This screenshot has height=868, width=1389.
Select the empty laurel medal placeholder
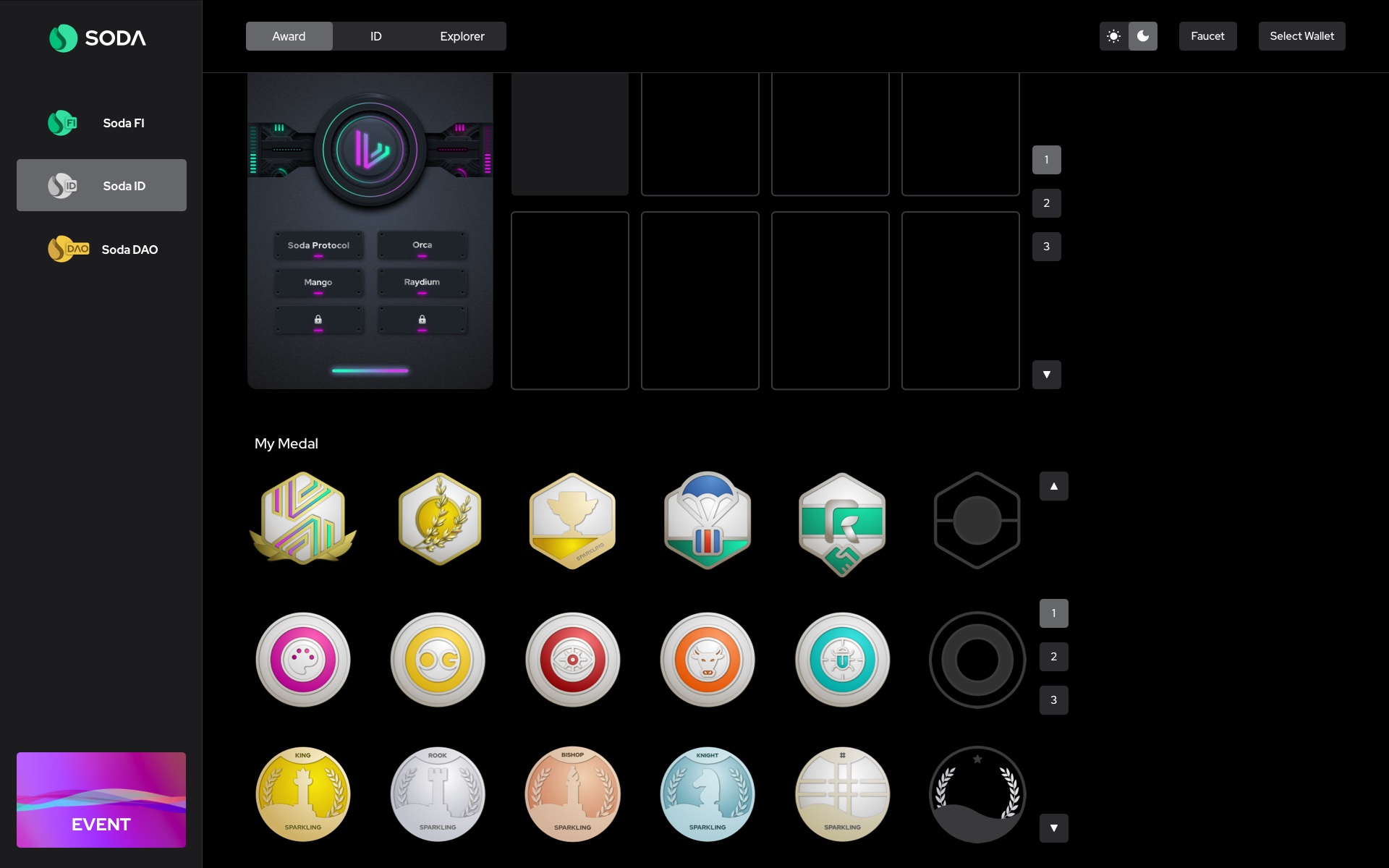(x=977, y=794)
